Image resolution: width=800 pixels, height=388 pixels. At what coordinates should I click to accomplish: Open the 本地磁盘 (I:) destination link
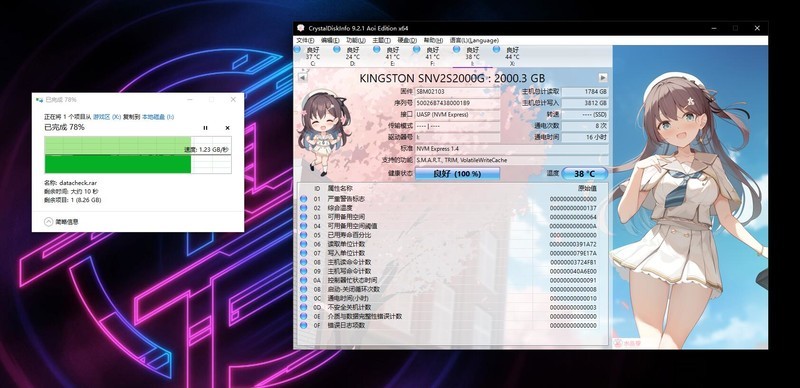coord(158,117)
